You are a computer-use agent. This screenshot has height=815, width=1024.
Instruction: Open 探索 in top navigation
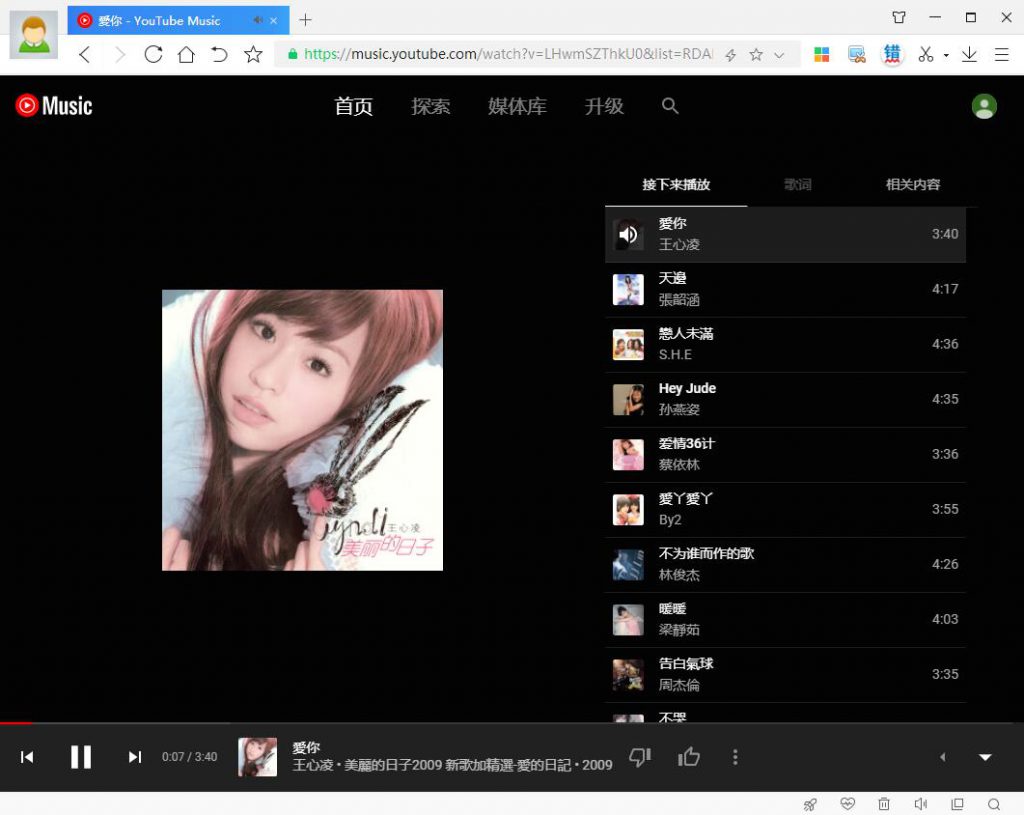pos(430,106)
